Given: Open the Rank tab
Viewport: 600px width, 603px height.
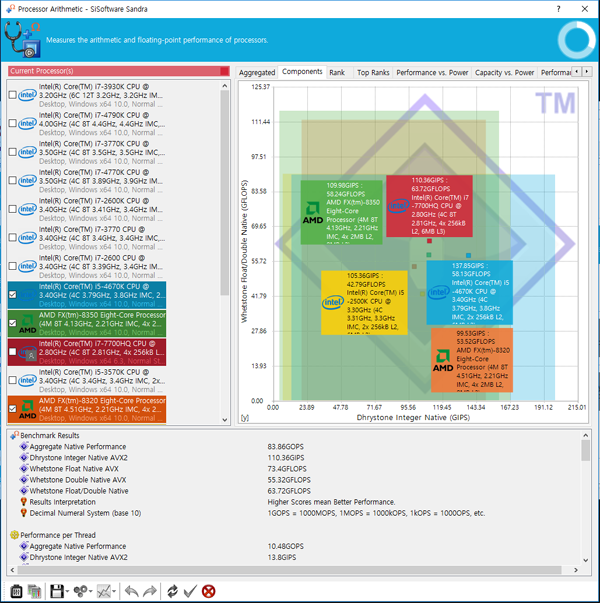Looking at the screenshot, I should tap(337, 72).
